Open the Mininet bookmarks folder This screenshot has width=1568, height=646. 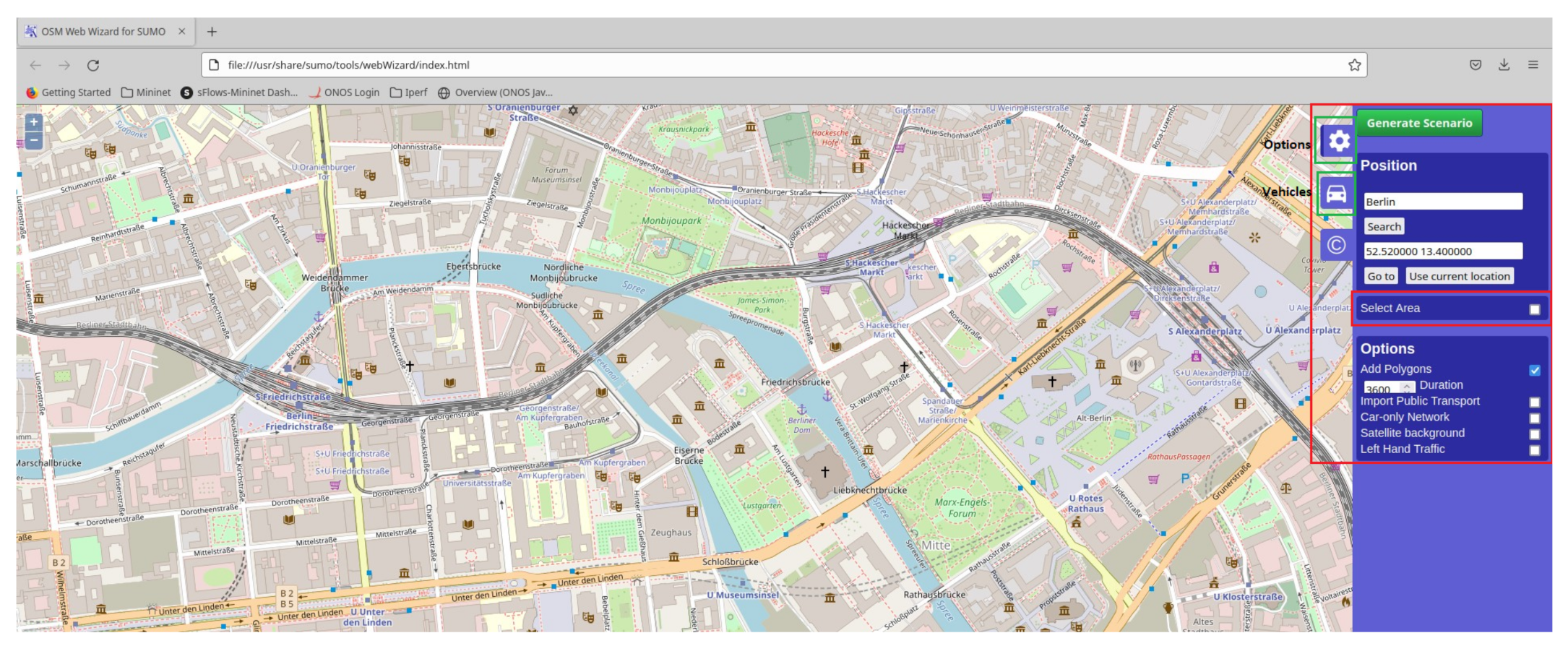click(x=146, y=92)
